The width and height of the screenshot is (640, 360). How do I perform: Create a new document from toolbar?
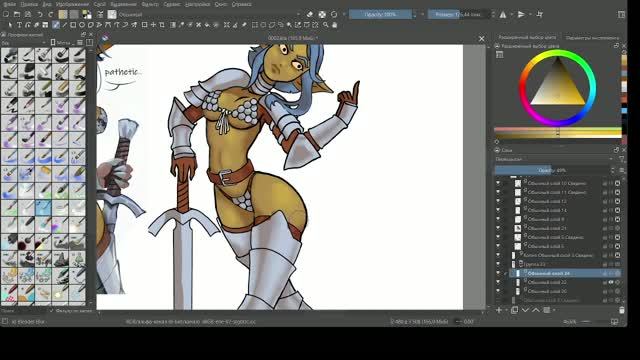pos(6,14)
